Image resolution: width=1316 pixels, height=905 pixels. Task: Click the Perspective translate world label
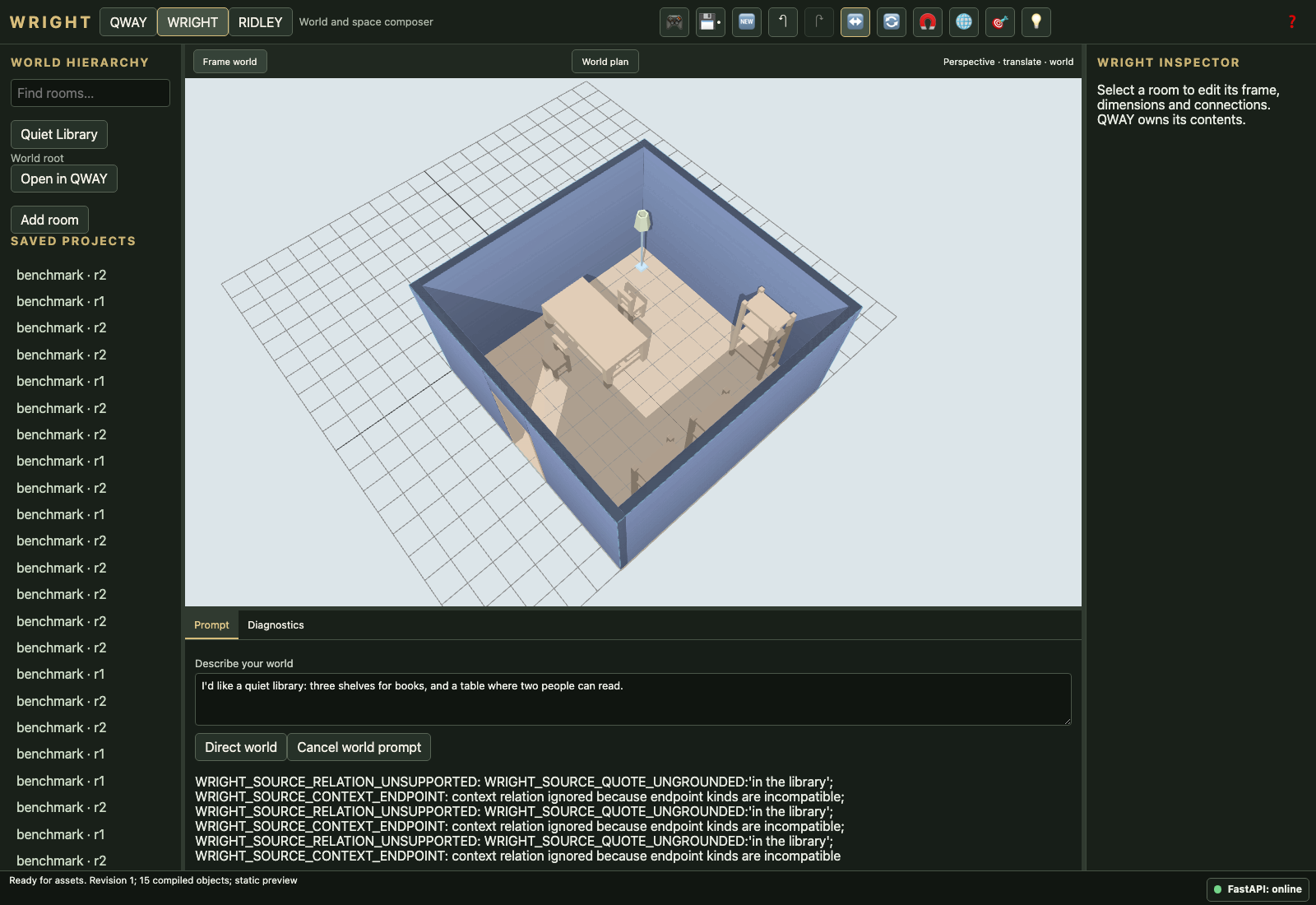tap(1008, 62)
